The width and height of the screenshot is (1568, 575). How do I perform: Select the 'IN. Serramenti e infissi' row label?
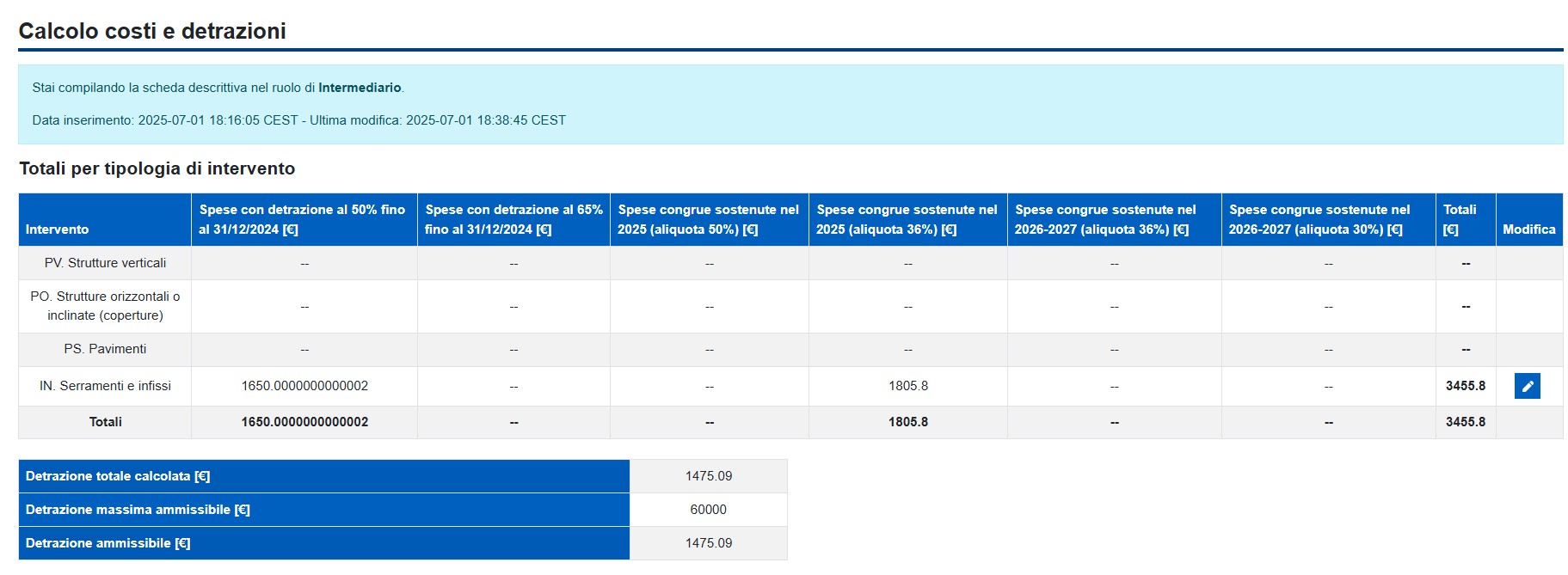[105, 386]
